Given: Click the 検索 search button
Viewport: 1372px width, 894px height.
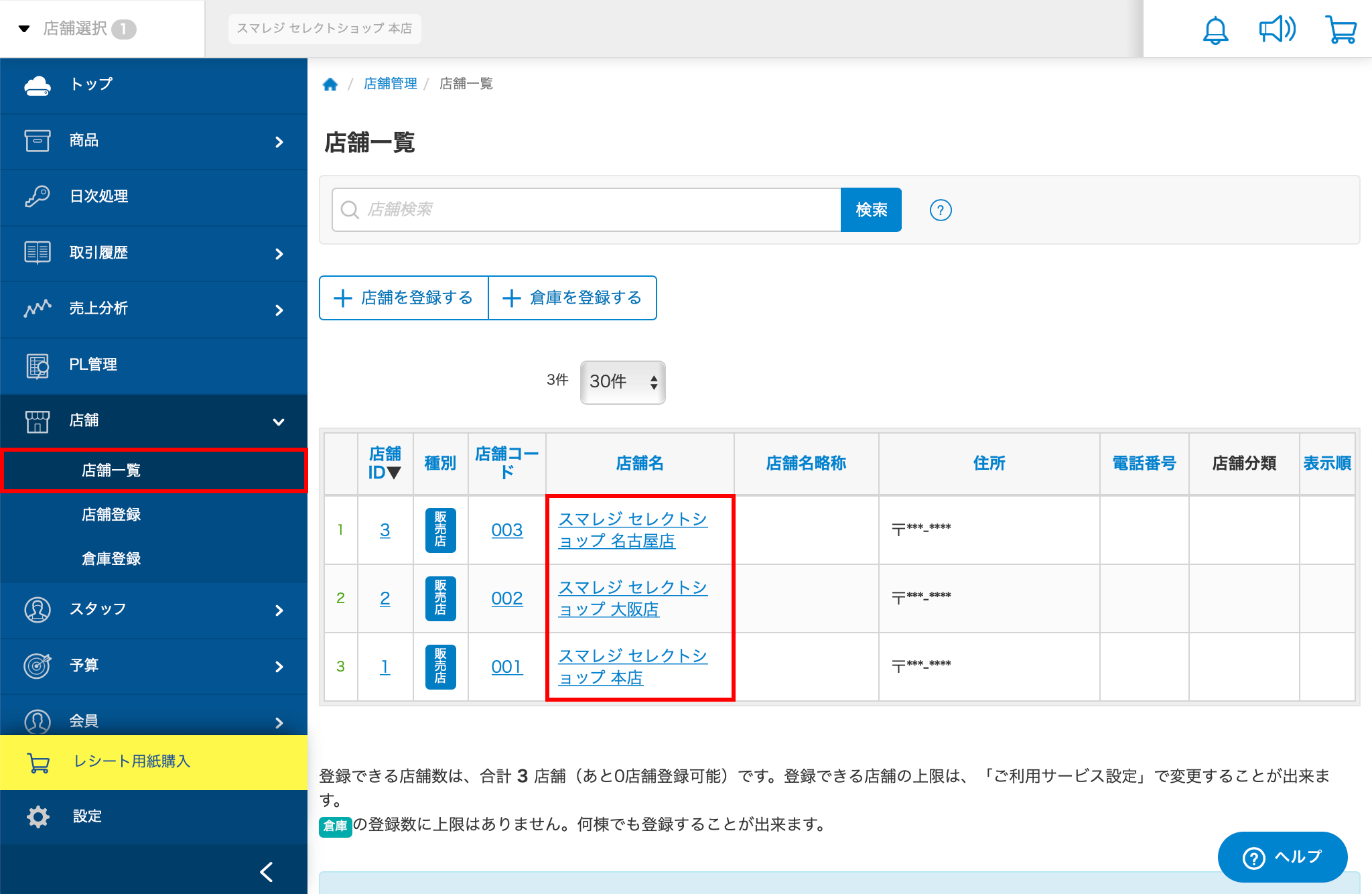Looking at the screenshot, I should point(871,210).
